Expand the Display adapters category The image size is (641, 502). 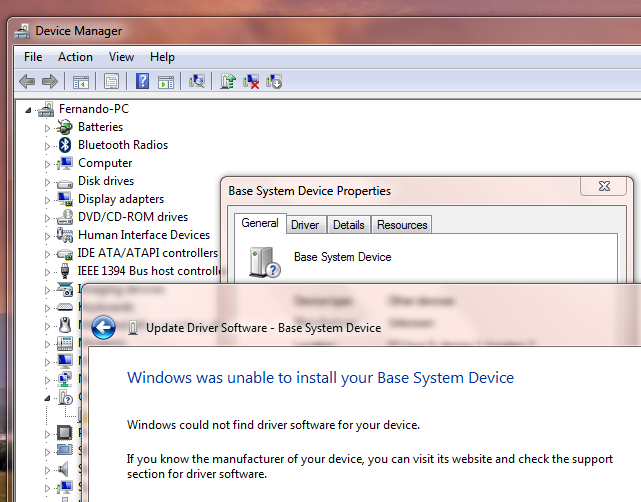(47, 200)
